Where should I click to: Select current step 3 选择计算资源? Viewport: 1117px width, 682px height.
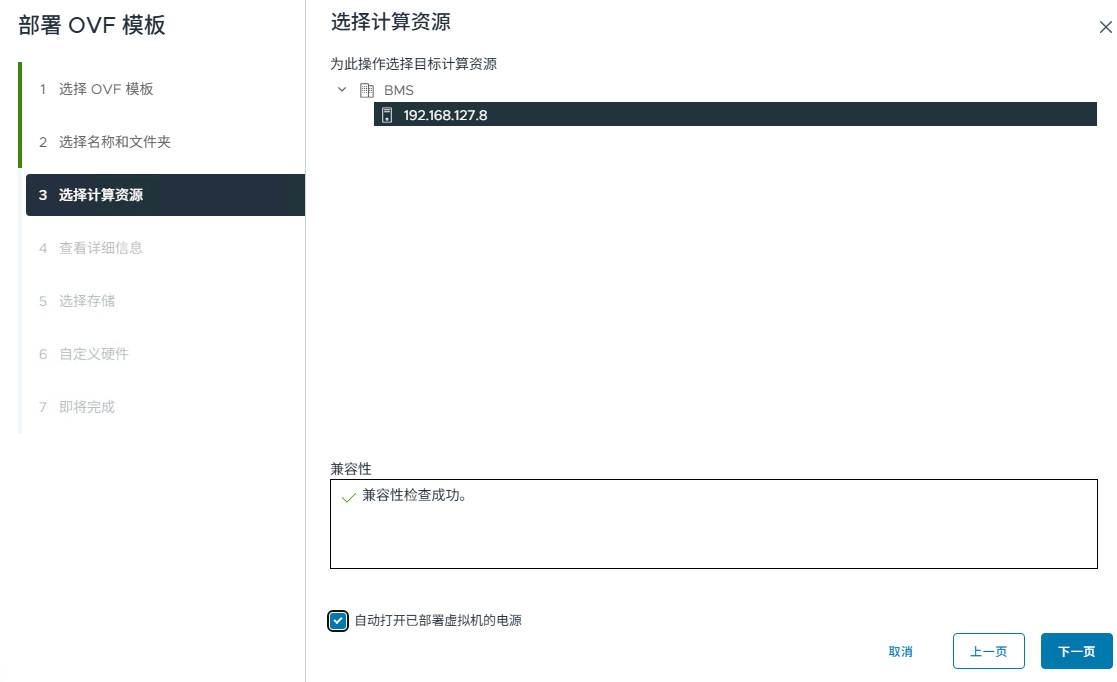(x=100, y=195)
